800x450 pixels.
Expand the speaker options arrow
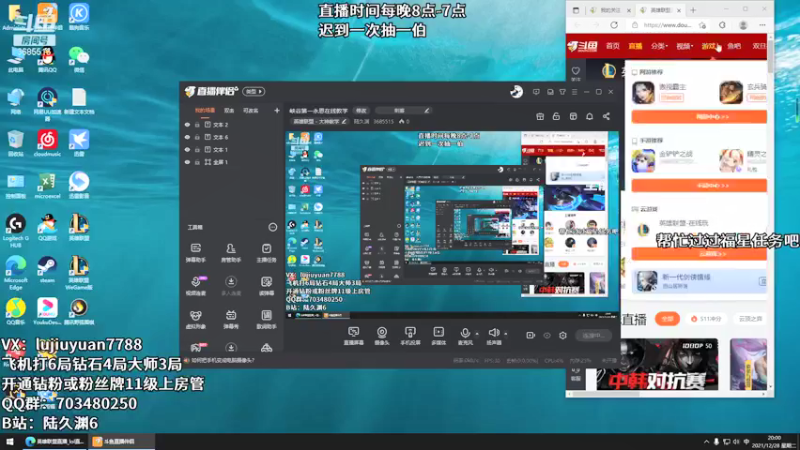506,334
